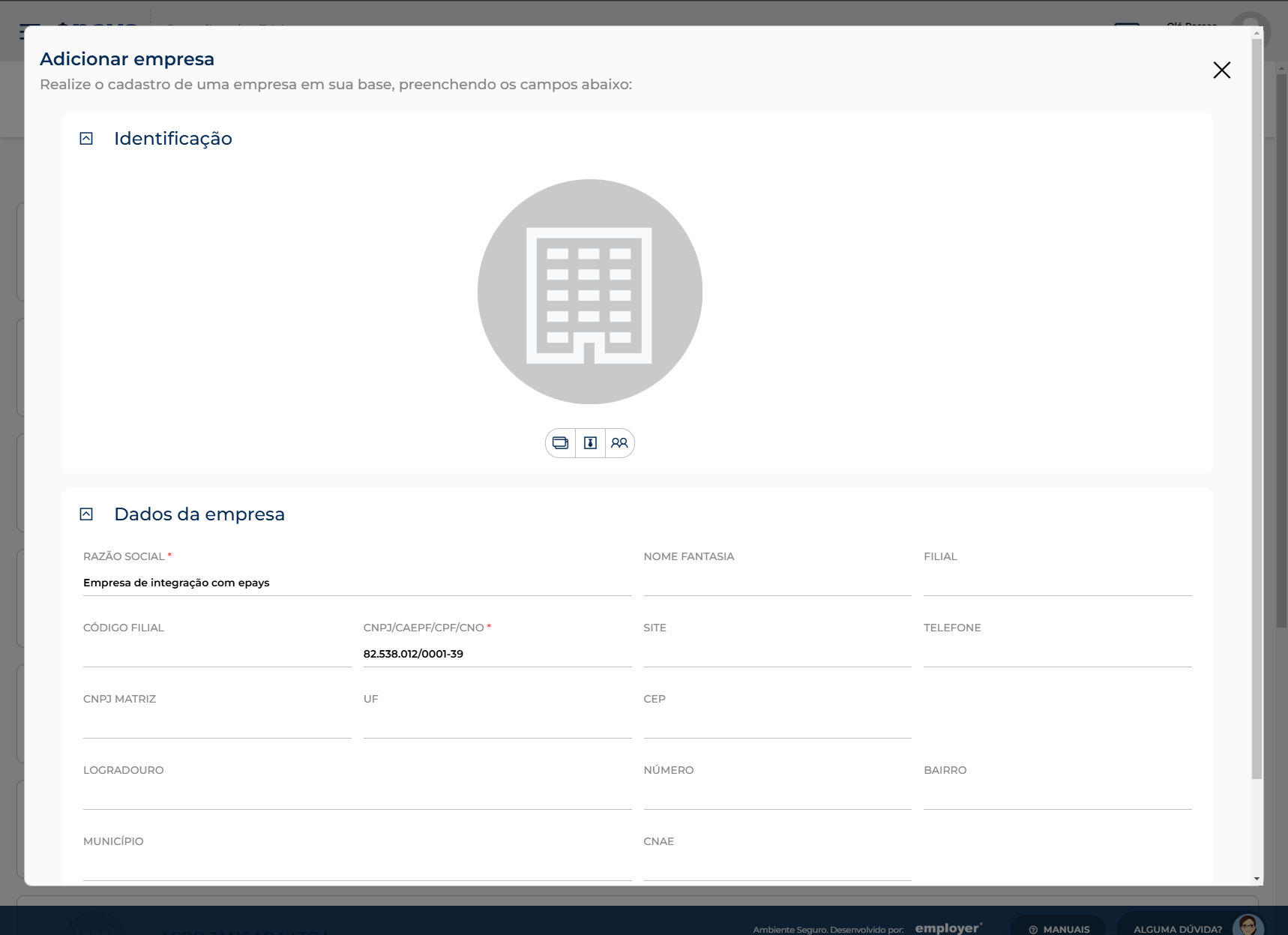Click the CNPJ/CAEPF/CPF/CNO input field

click(497, 654)
